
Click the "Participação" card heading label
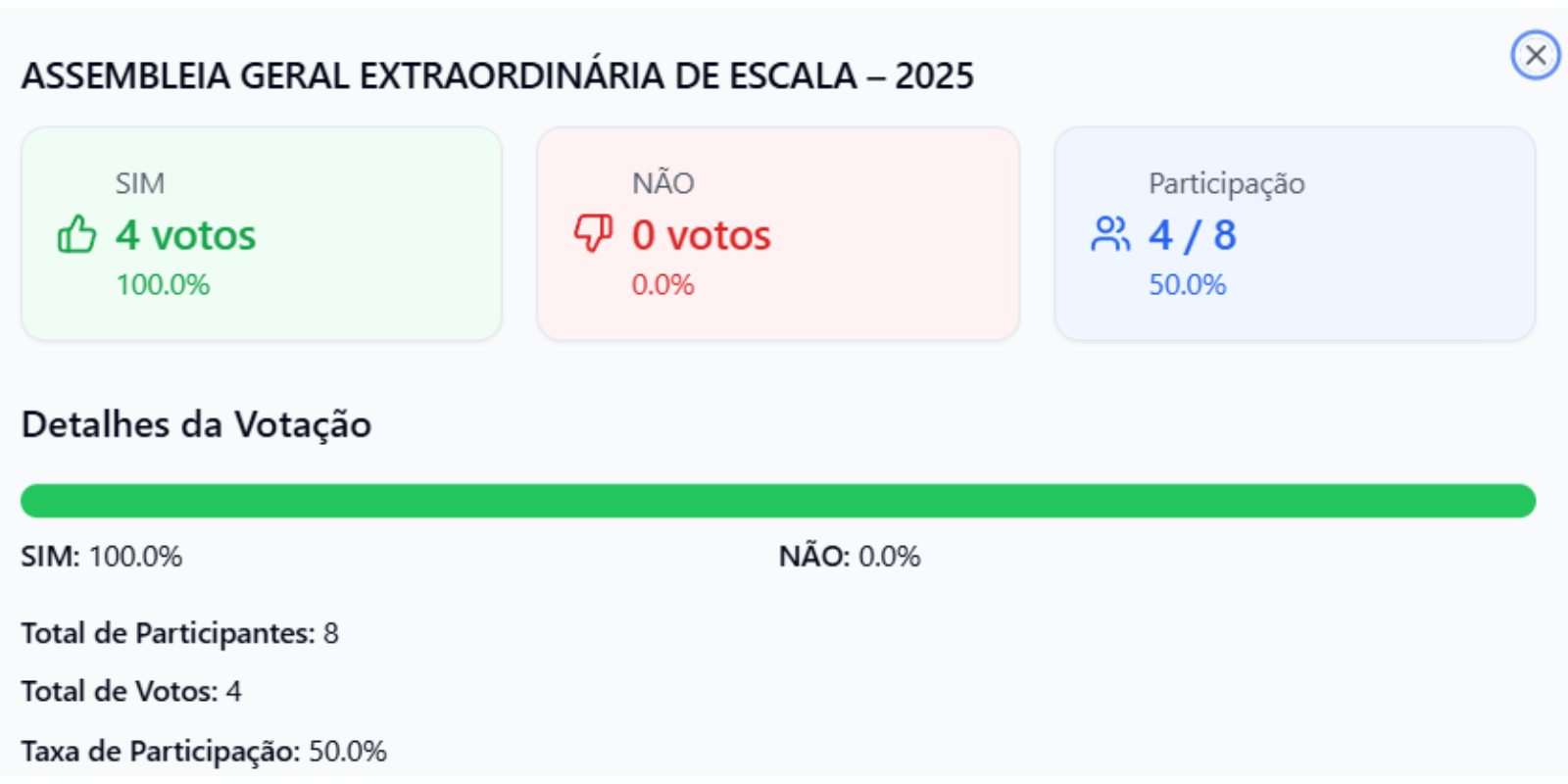(1226, 183)
